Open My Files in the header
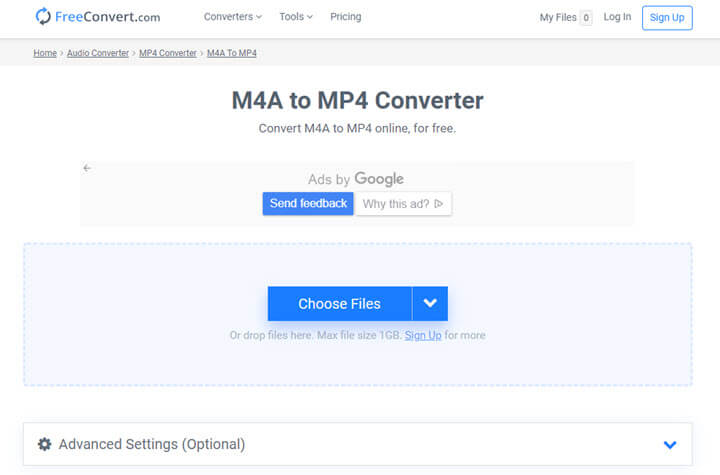 click(x=557, y=18)
